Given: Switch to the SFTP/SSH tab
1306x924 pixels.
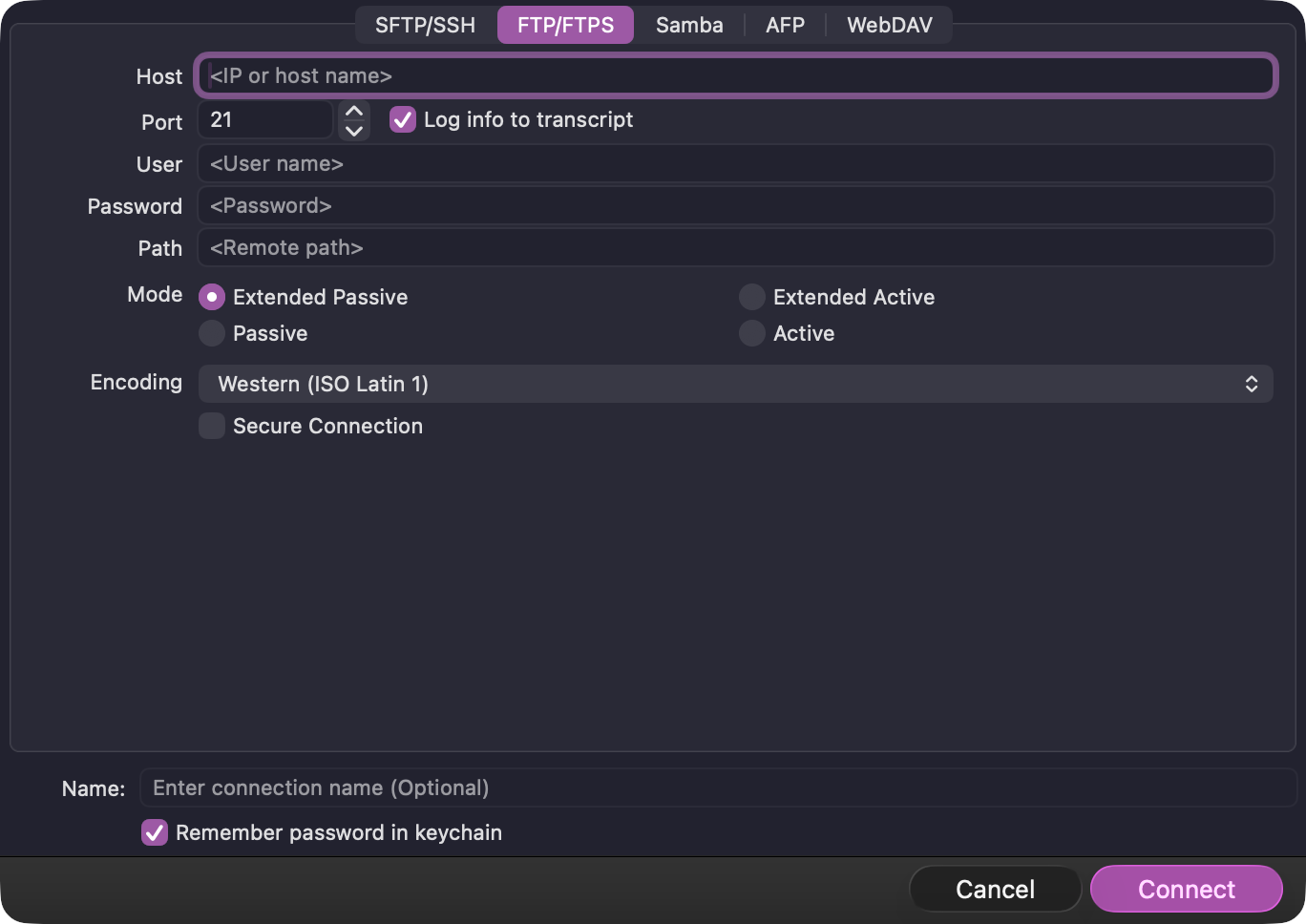Looking at the screenshot, I should point(425,25).
